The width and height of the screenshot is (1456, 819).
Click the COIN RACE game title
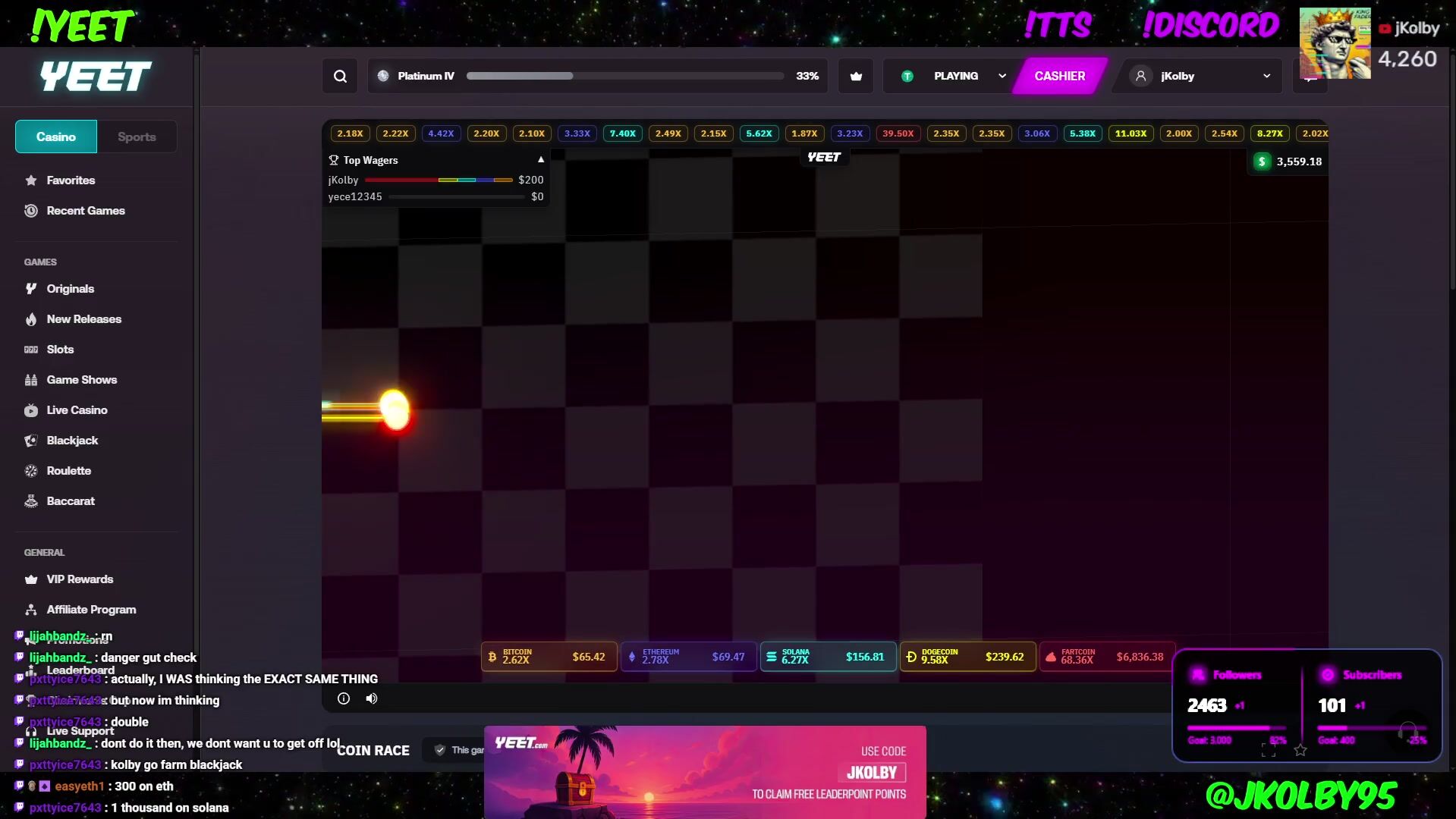[x=373, y=750]
